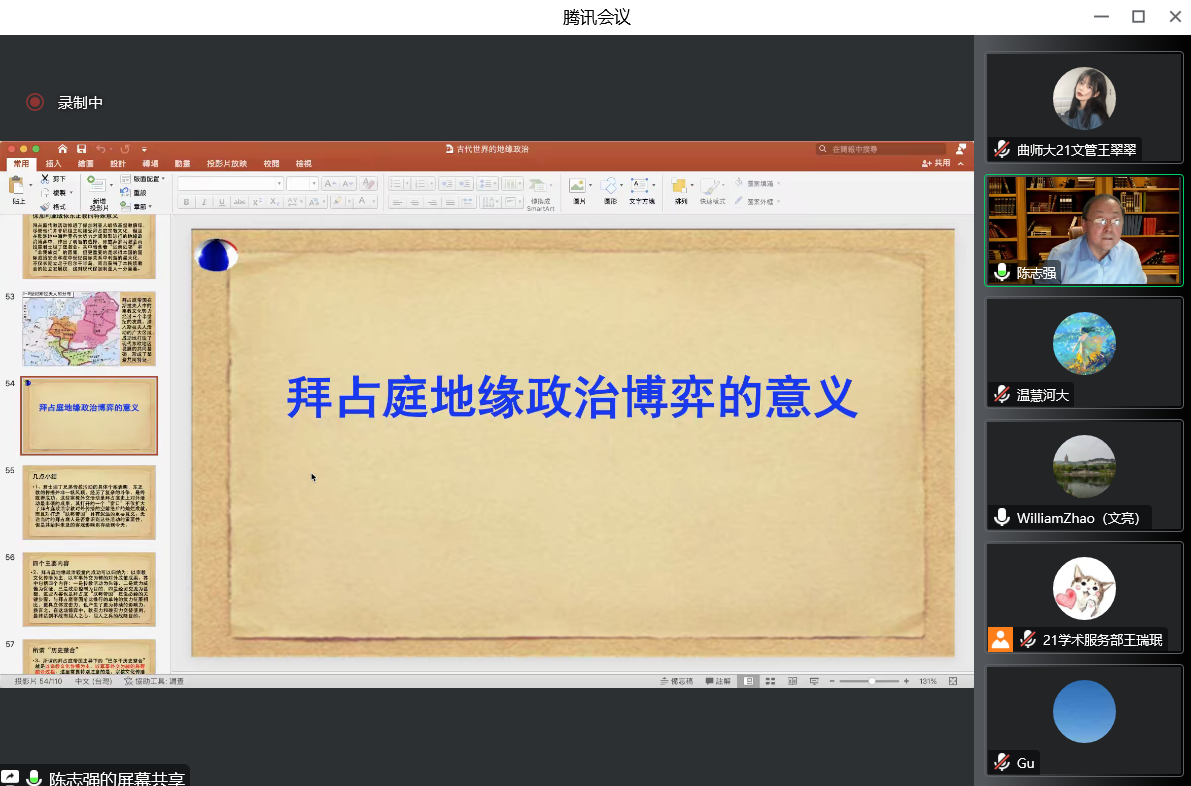Switch to slide sorter view in status bar

768,681
